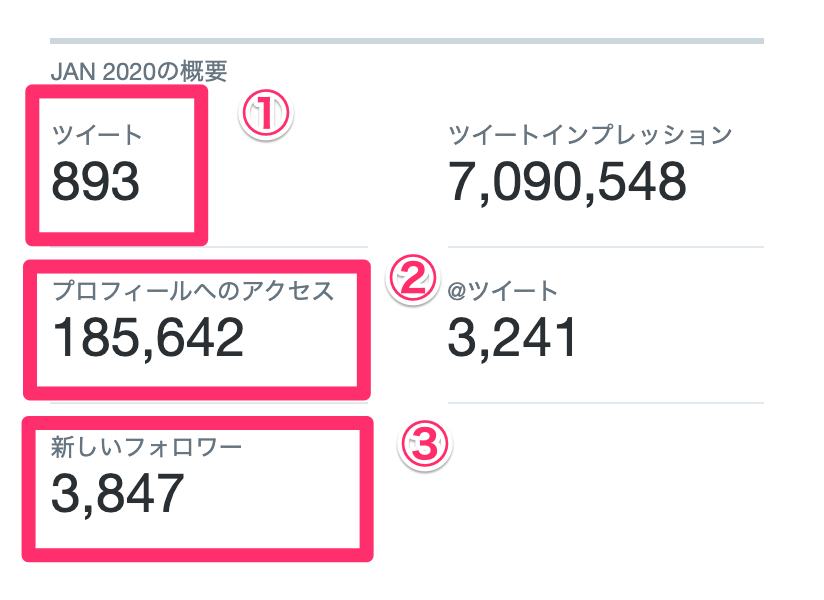Click the profile visits value 185,642
Screen dimensions: 824x600
coord(148,338)
